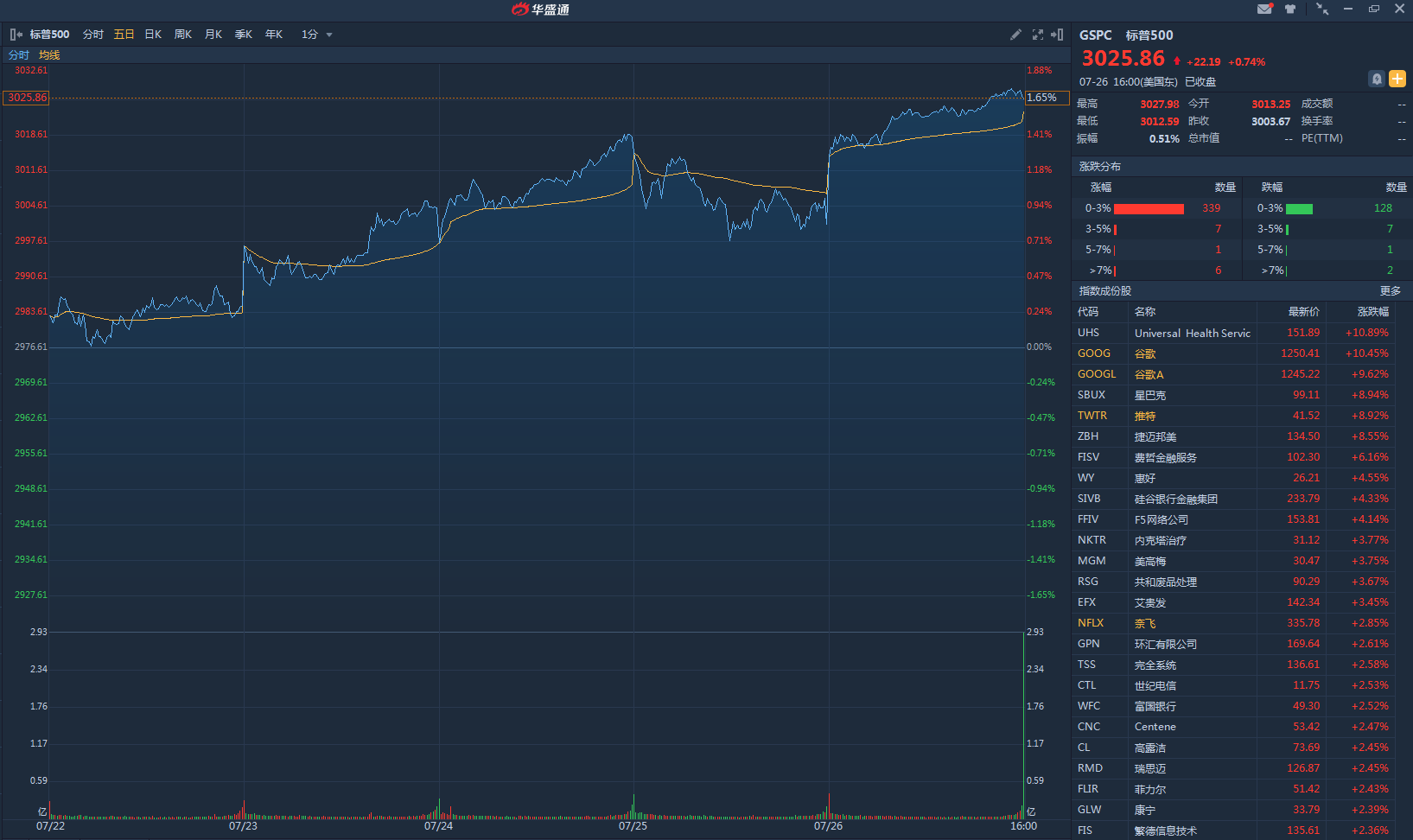Open the 1分 minute interval dropdown

point(316,35)
